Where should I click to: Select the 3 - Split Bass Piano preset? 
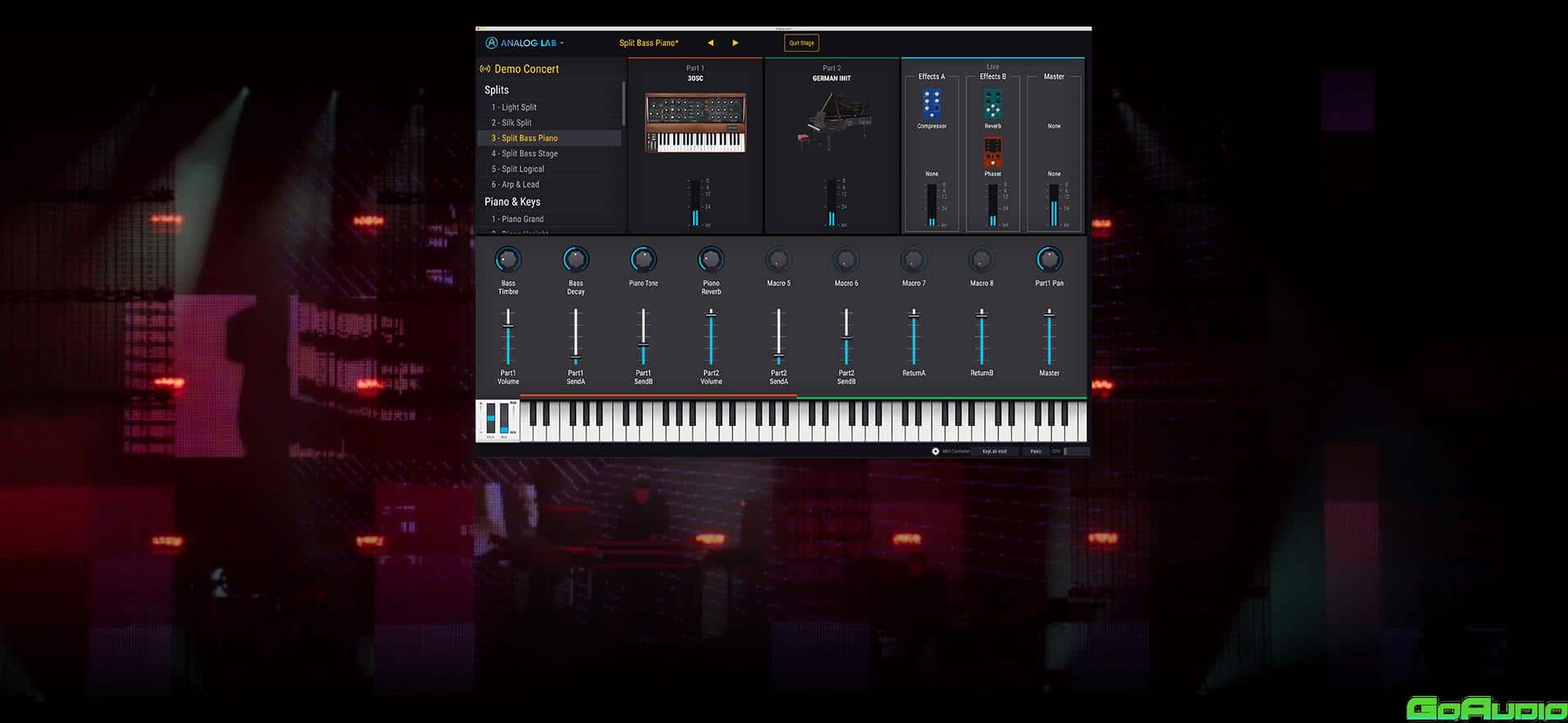tap(549, 138)
